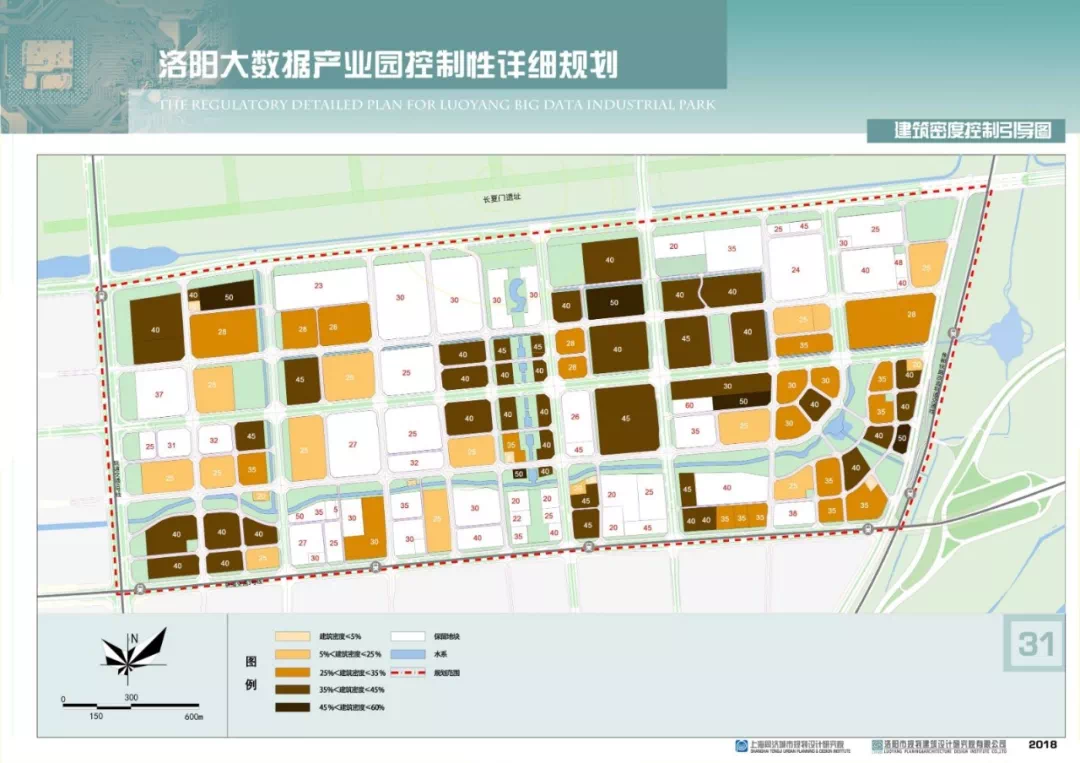Click the 图例 legend heading
Image resolution: width=1080 pixels, height=763 pixels.
[x=251, y=673]
